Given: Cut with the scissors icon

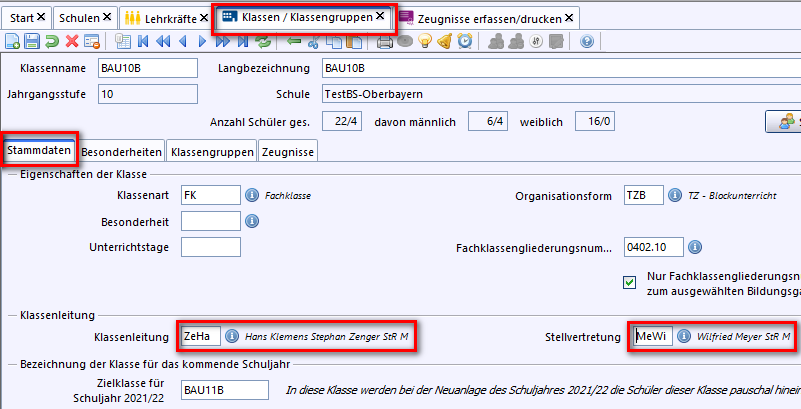Looking at the screenshot, I should coord(313,41).
